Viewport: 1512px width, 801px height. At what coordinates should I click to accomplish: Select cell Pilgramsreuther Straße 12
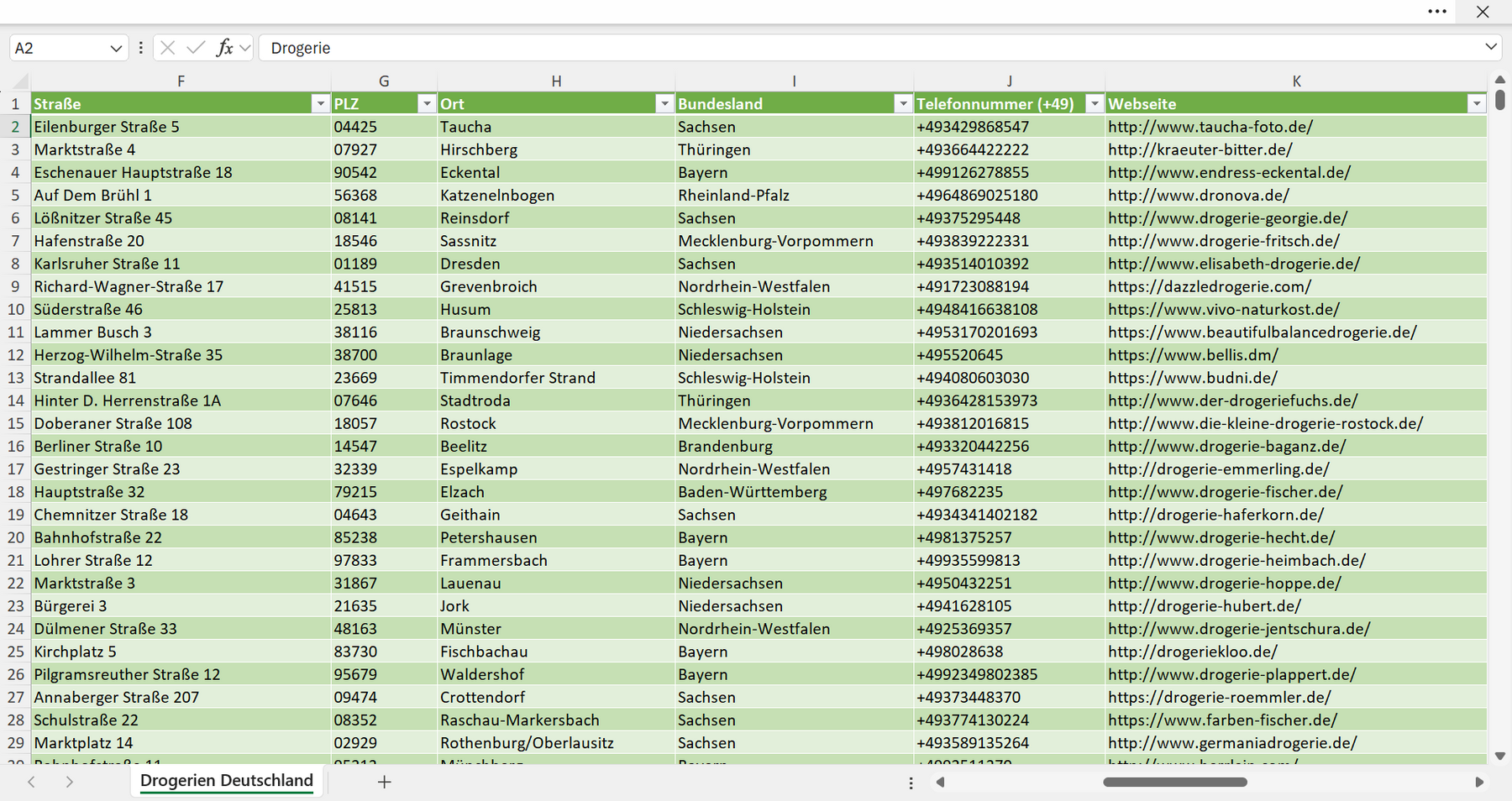click(181, 674)
